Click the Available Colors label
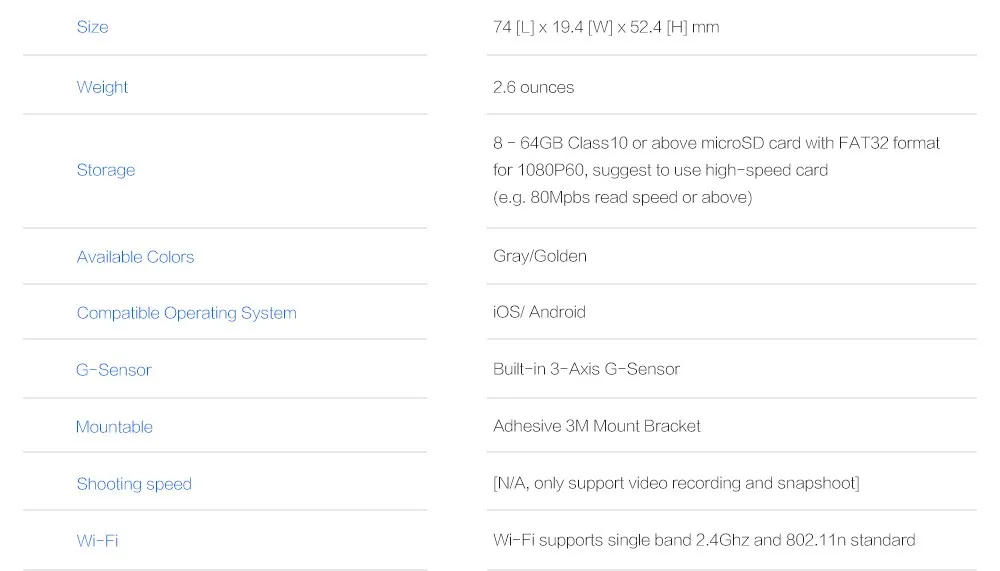The width and height of the screenshot is (1000, 571). (x=135, y=256)
